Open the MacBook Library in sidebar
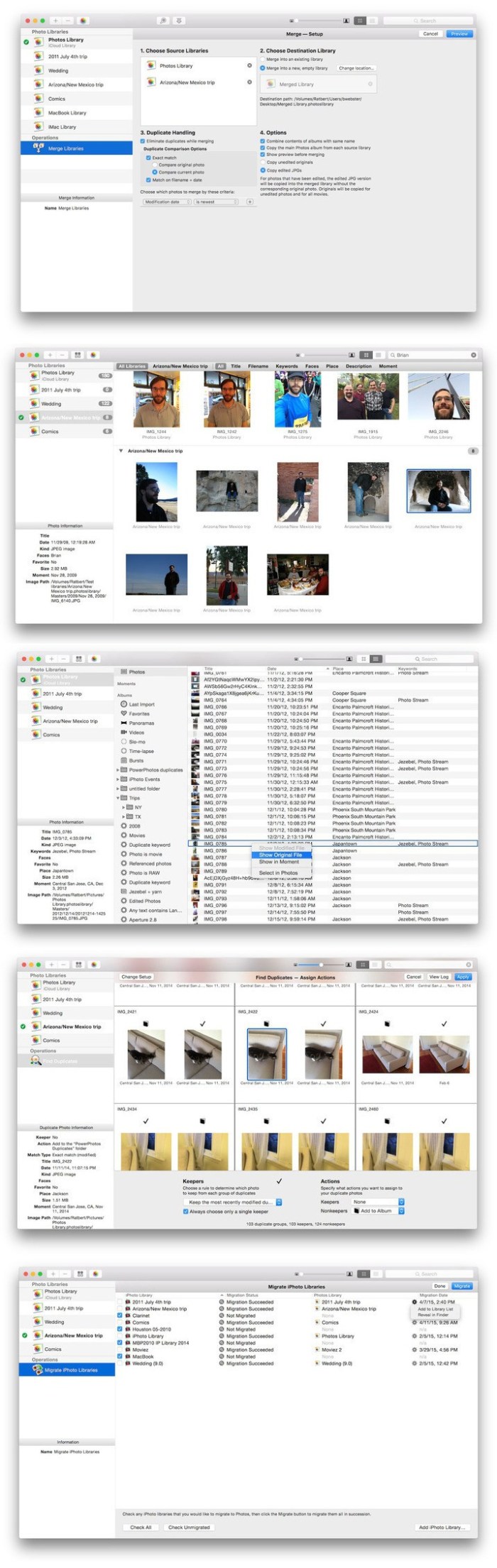This screenshot has width=497, height=1568. pos(67,113)
